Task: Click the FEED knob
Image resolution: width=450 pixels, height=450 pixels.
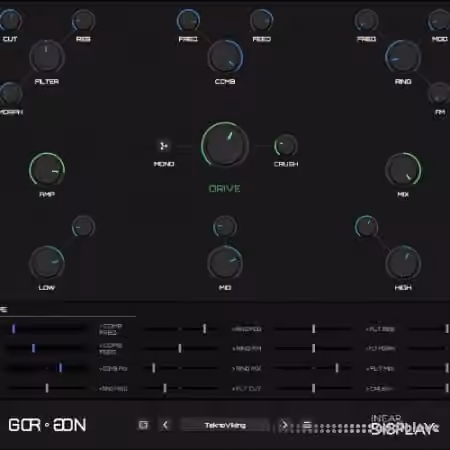Action: coord(262,20)
